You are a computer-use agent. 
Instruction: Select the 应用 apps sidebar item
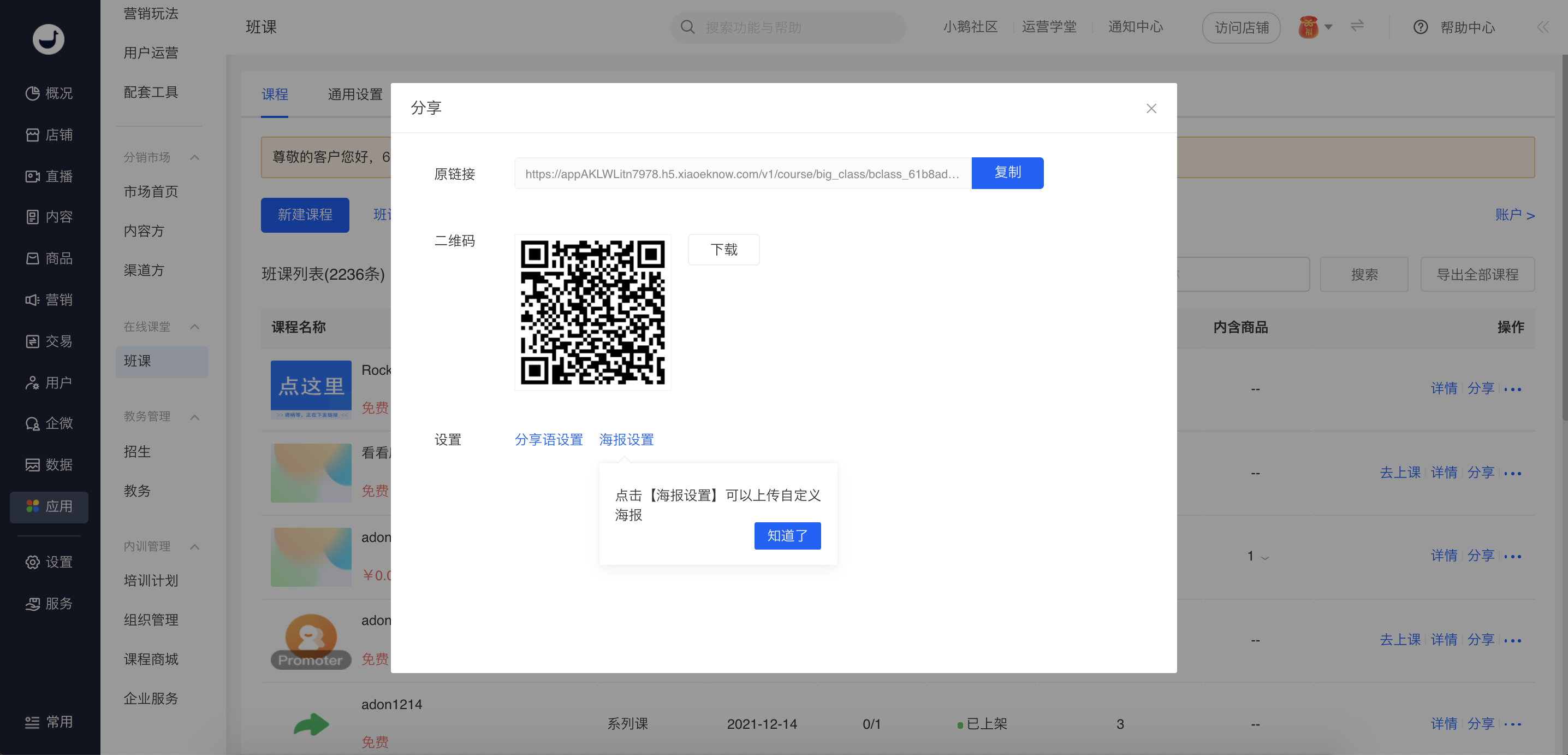pos(49,506)
